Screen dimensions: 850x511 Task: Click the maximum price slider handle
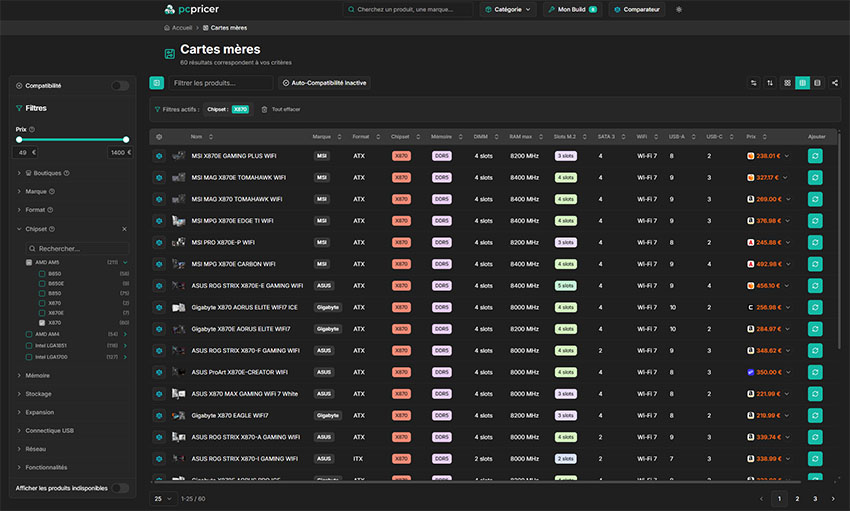pos(126,139)
